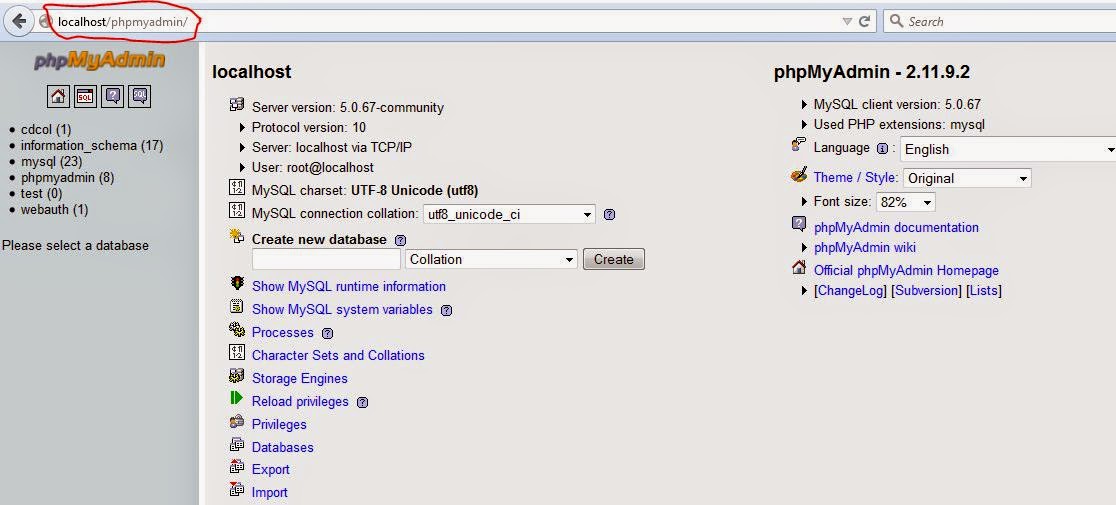Click the Create button

click(x=614, y=260)
